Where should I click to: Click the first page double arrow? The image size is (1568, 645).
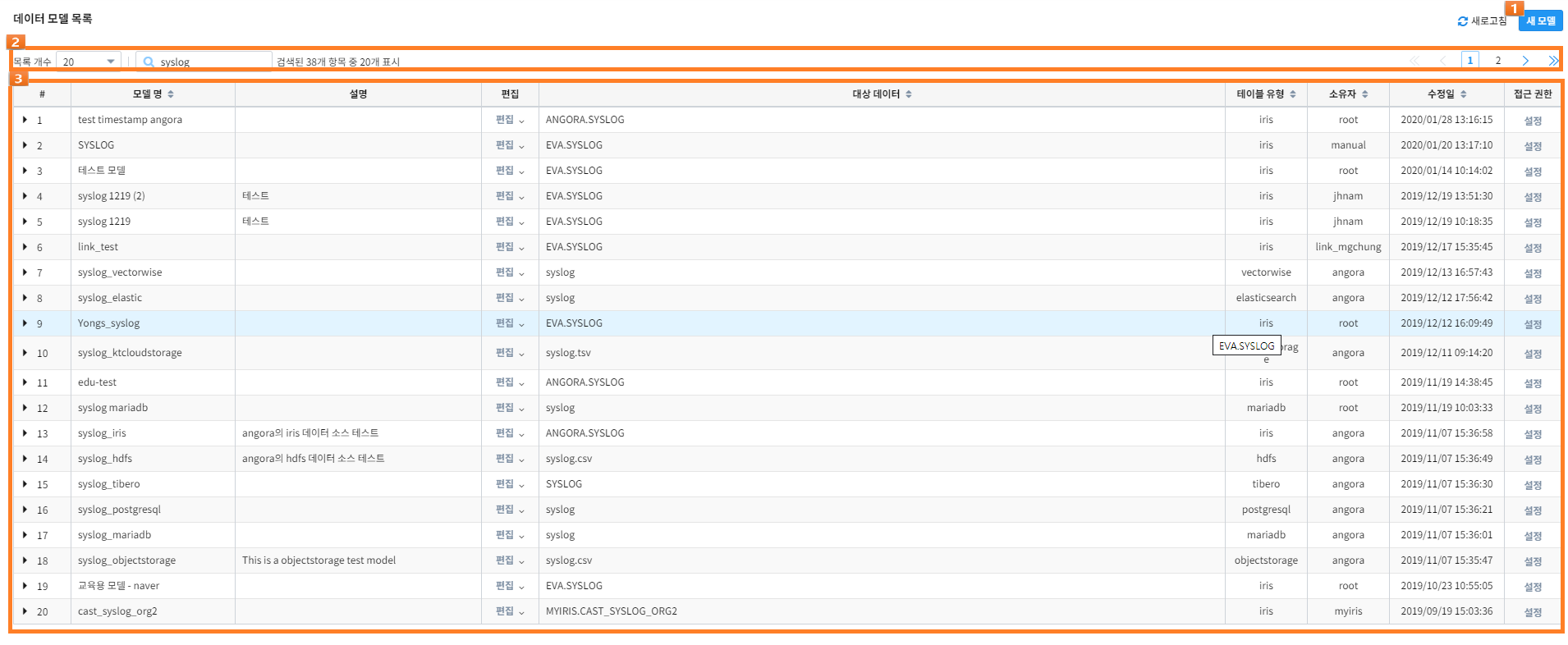(x=1414, y=61)
